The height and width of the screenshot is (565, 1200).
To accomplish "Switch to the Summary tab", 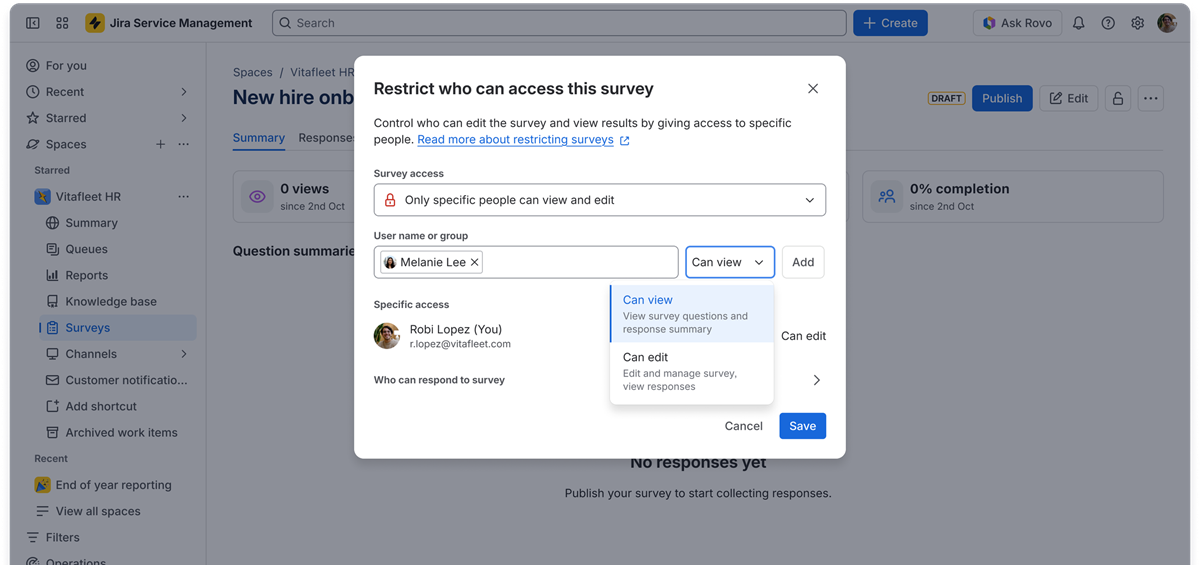I will click(x=259, y=138).
